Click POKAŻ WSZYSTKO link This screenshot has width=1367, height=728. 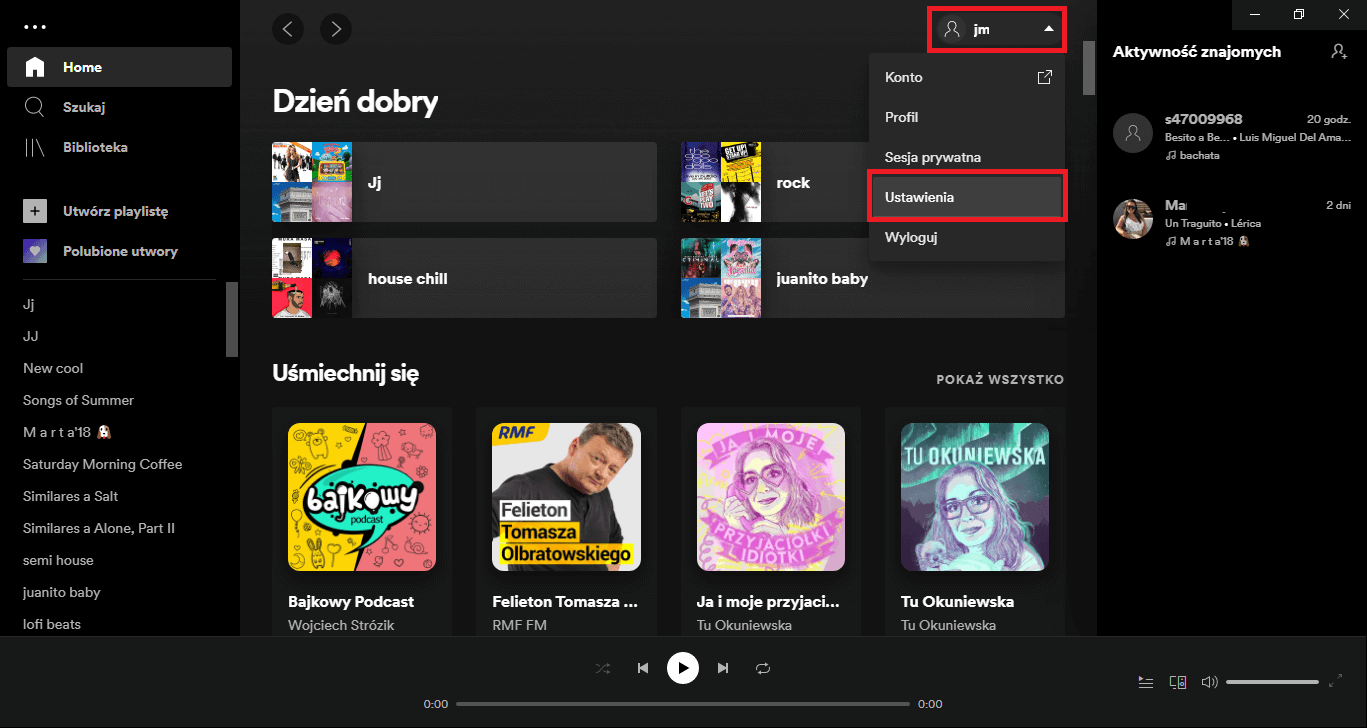1000,380
